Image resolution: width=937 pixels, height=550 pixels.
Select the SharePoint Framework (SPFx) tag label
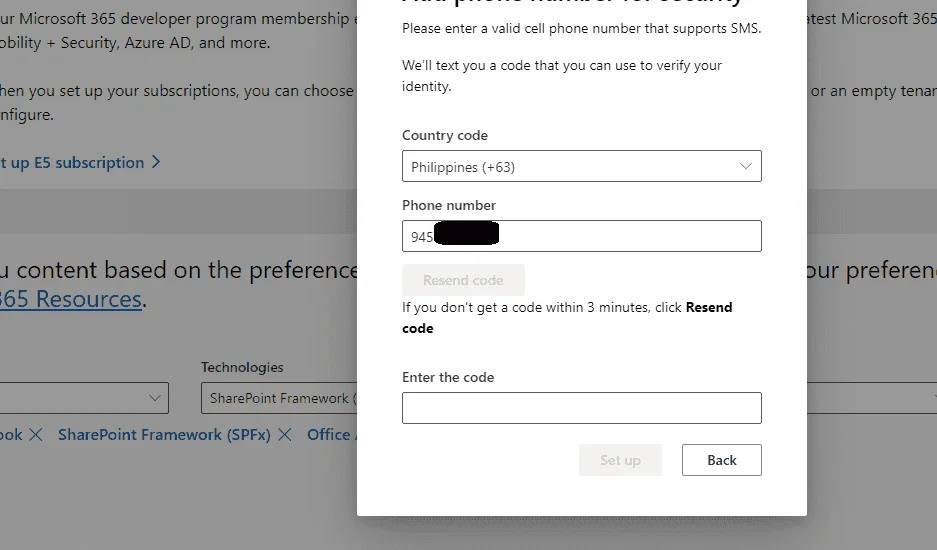[x=164, y=435]
